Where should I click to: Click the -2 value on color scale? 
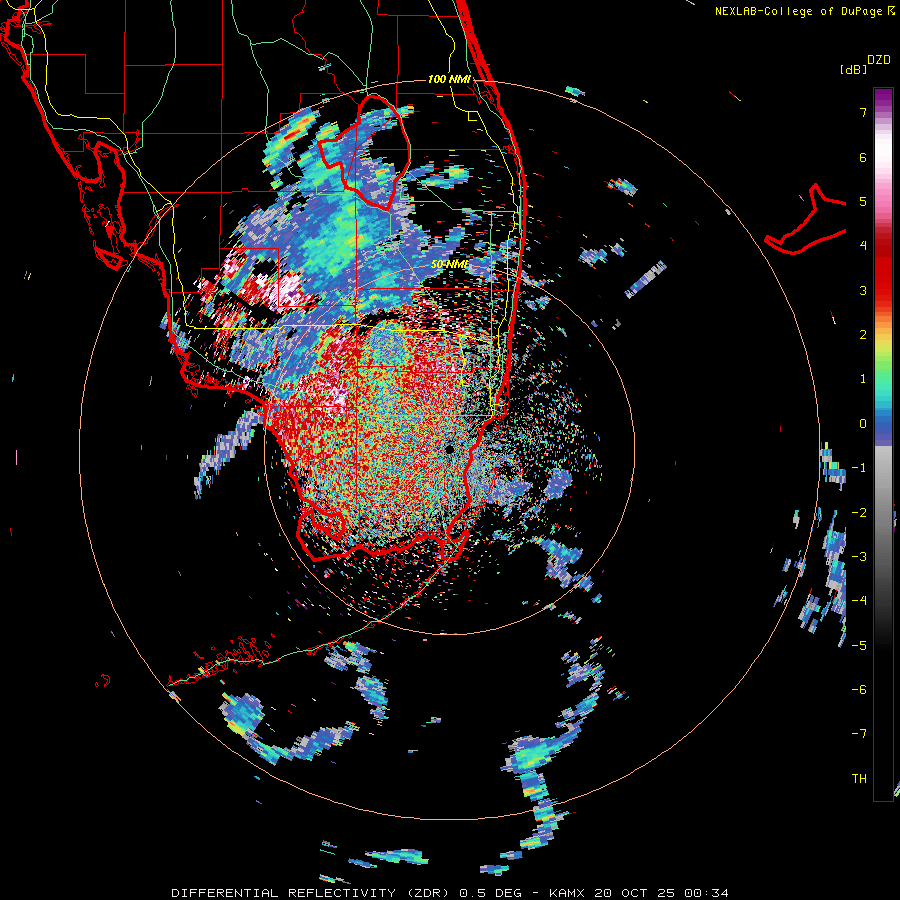tap(859, 513)
